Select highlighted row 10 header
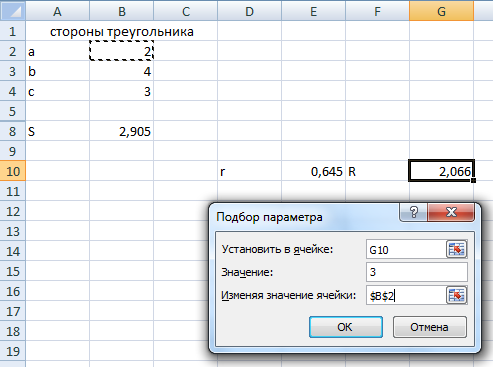 [x=13, y=171]
